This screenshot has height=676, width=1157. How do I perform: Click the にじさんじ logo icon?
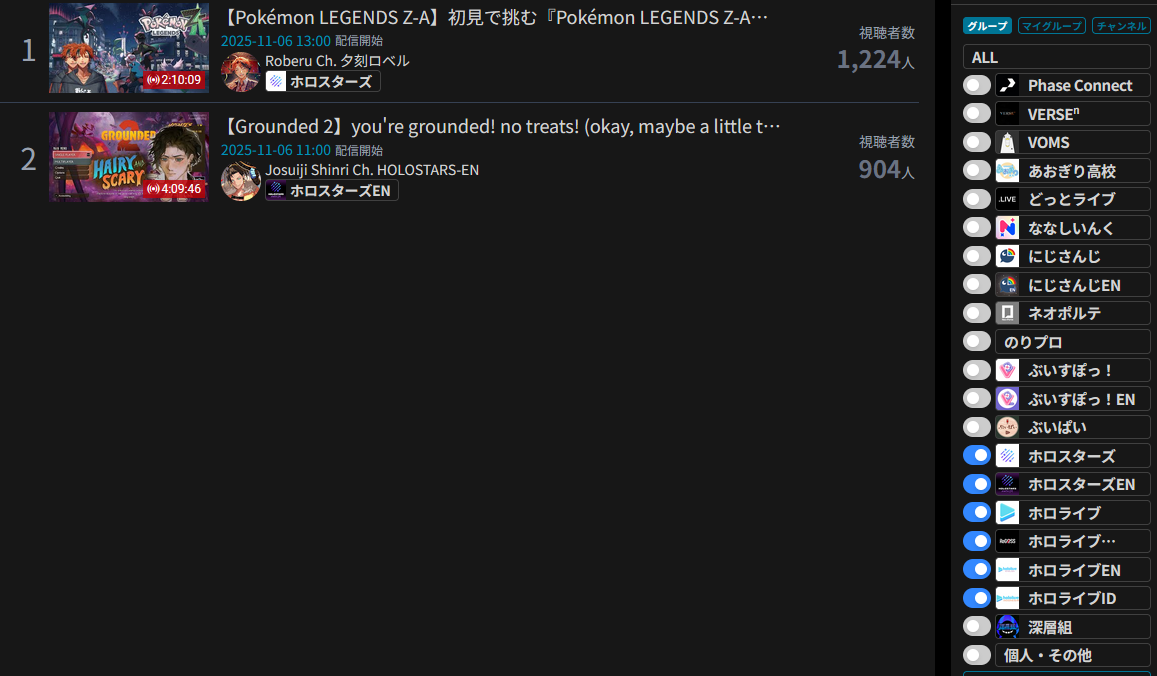pyautogui.click(x=1007, y=256)
